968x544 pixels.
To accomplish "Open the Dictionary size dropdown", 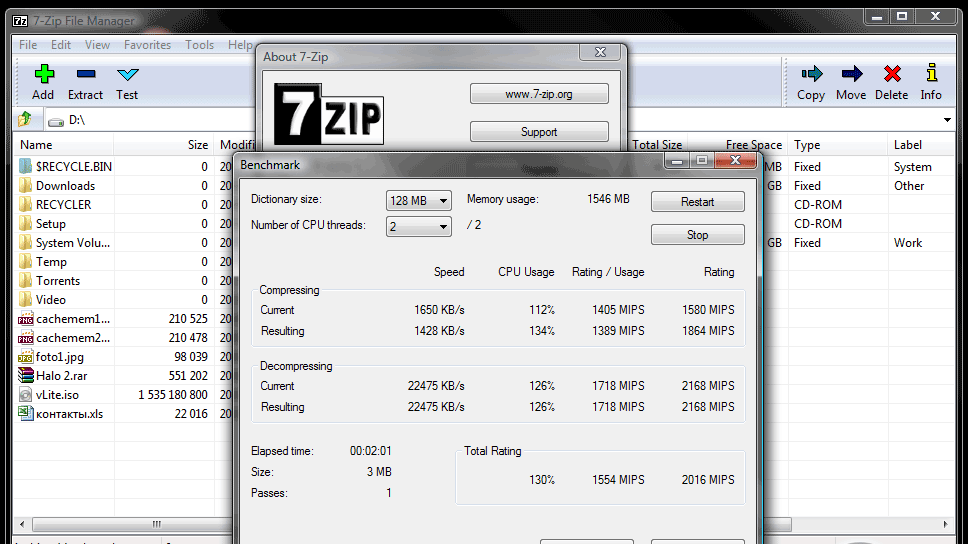I will (419, 201).
